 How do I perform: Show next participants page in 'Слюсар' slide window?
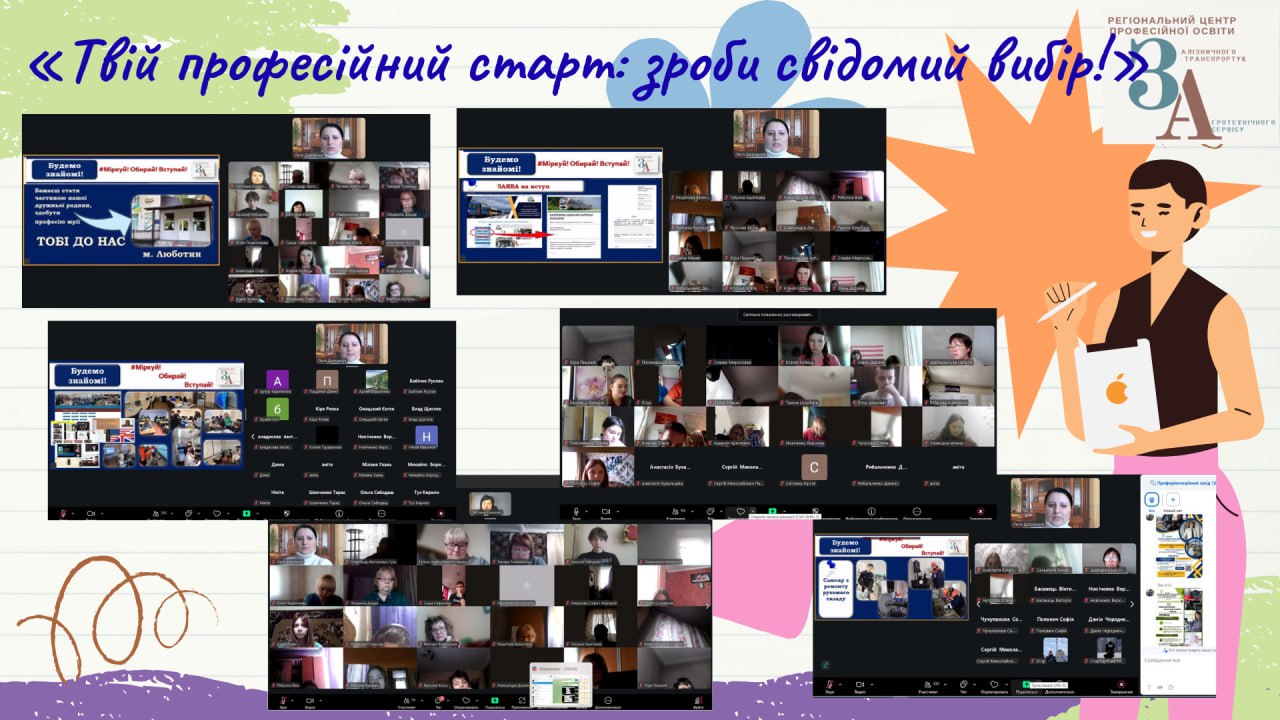tap(1132, 603)
